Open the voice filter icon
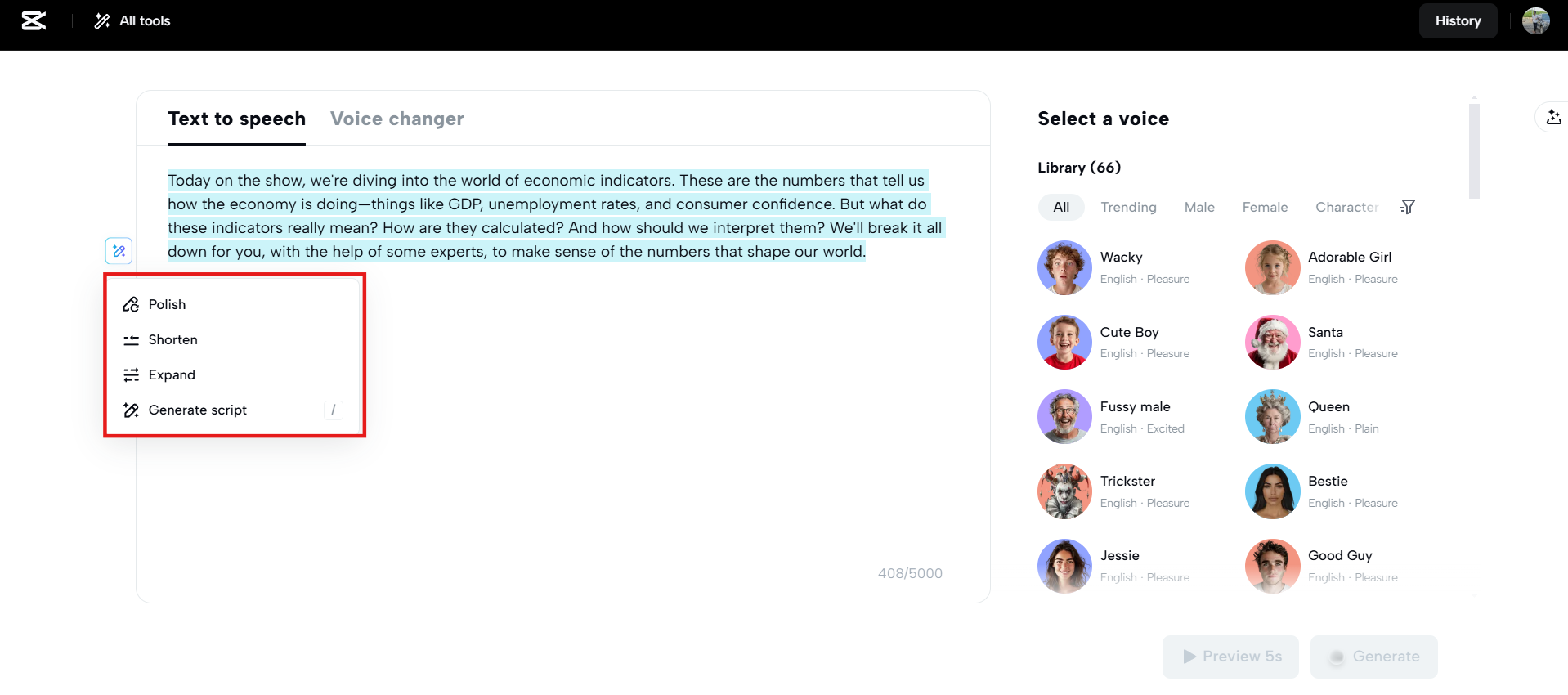 (1407, 207)
